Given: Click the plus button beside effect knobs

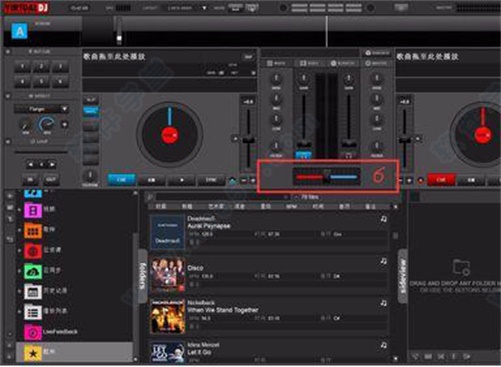Looking at the screenshot, I should [65, 125].
